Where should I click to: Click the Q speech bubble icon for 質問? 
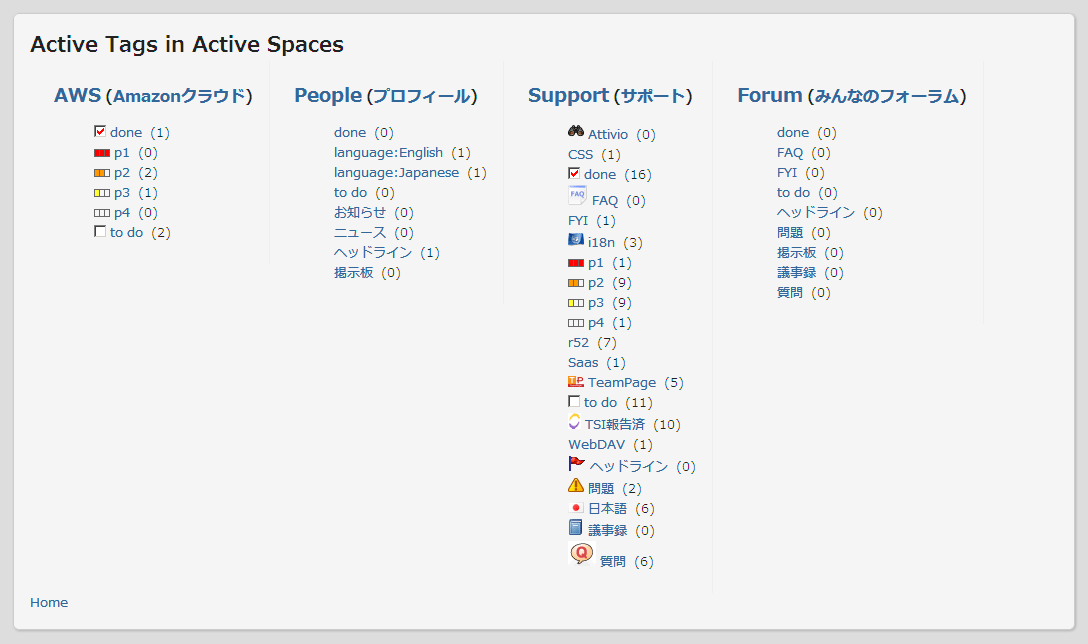coord(581,554)
